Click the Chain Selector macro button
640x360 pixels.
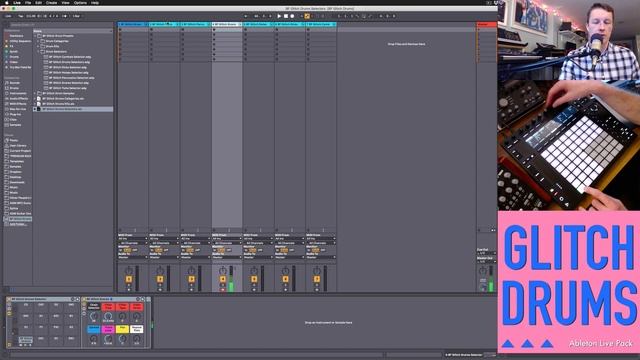click(x=94, y=306)
